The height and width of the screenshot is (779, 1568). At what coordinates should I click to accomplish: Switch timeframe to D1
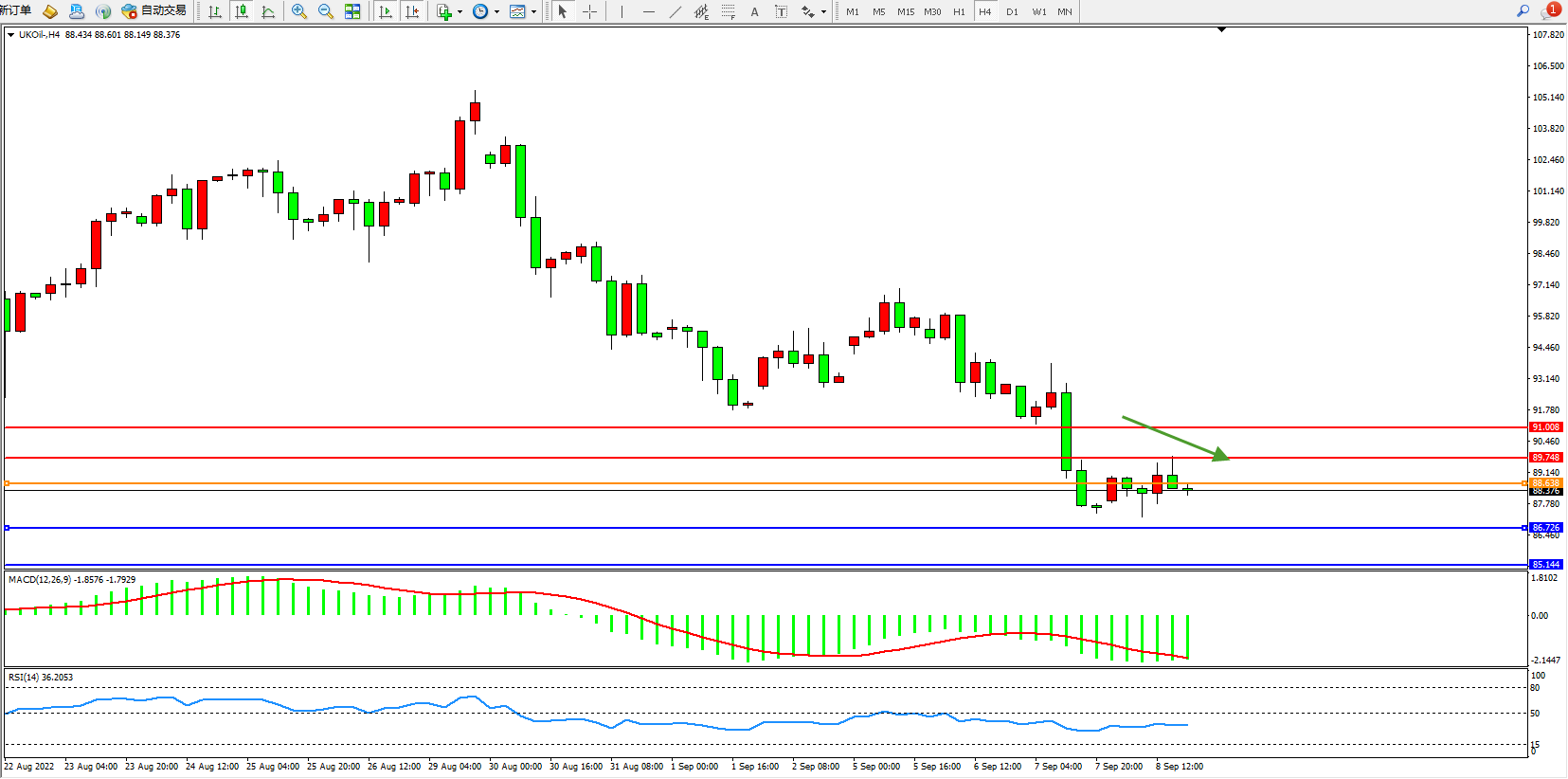tap(1012, 11)
